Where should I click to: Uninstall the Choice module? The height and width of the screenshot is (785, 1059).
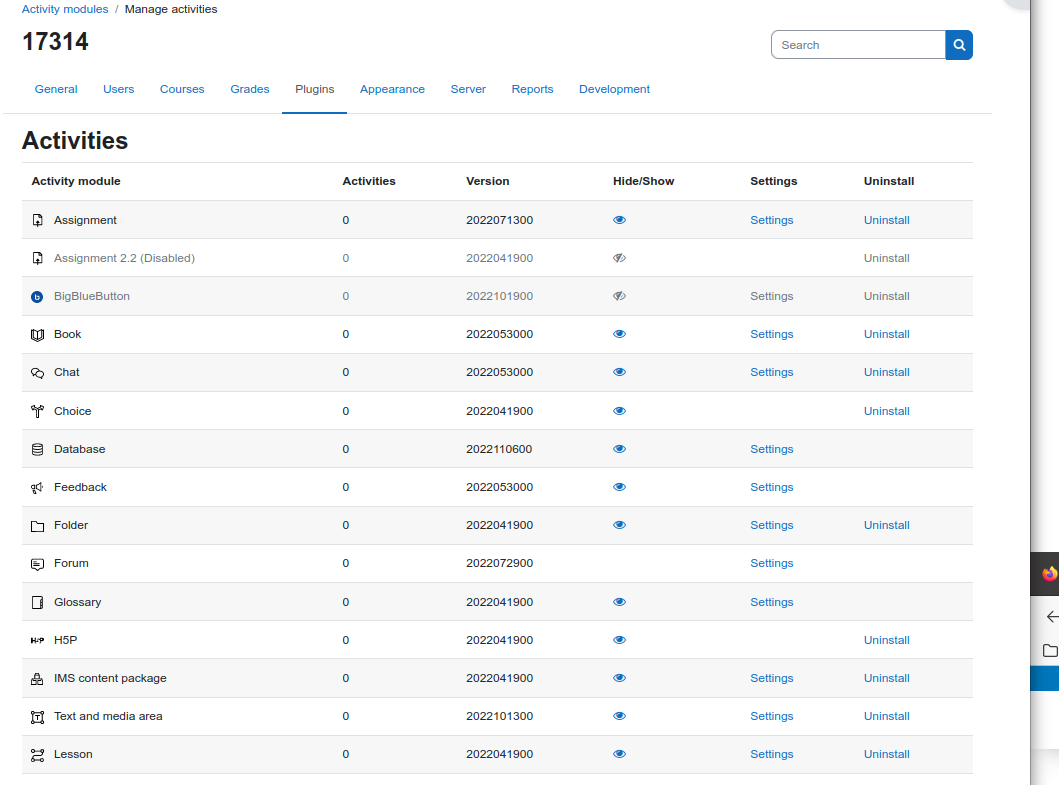886,411
